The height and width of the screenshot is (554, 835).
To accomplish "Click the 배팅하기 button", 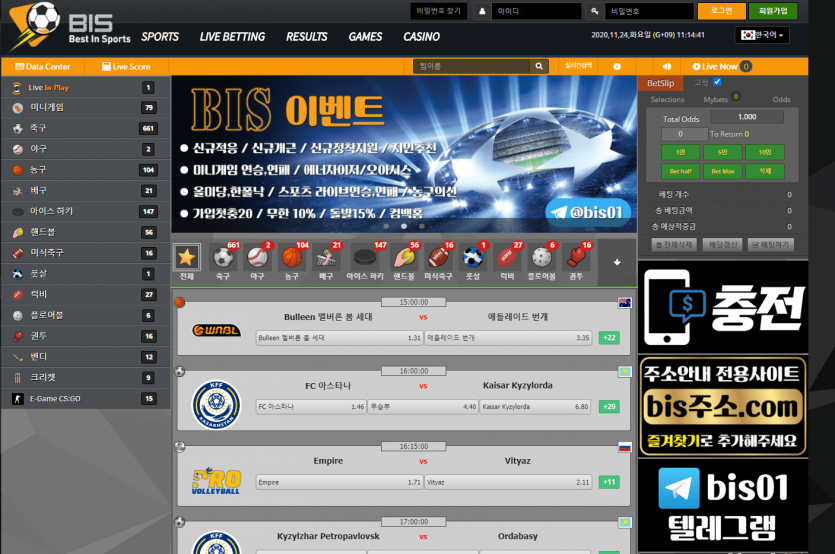I will (x=771, y=245).
